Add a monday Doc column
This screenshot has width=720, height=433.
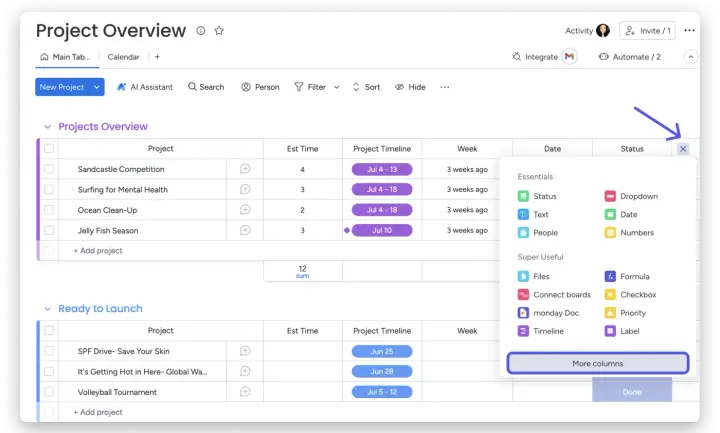(548, 313)
